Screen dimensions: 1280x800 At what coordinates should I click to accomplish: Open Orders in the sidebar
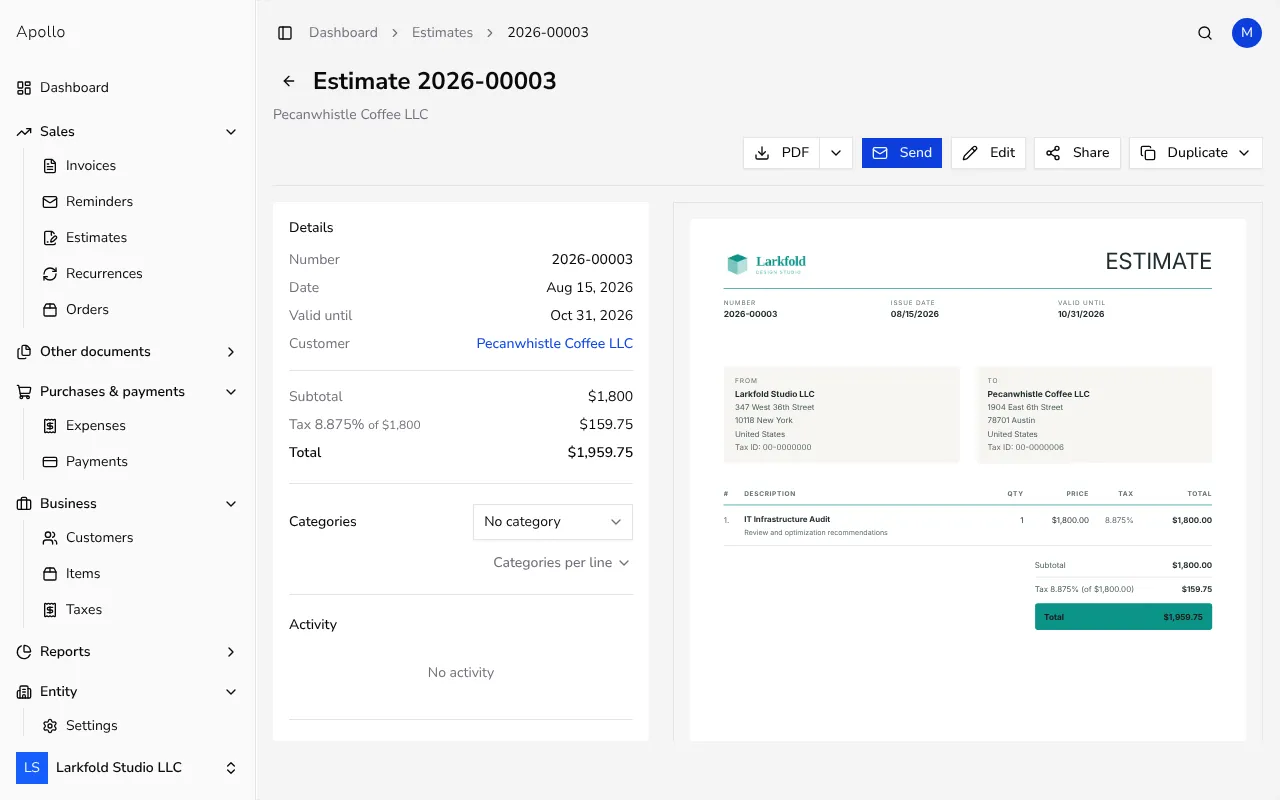pos(139,310)
